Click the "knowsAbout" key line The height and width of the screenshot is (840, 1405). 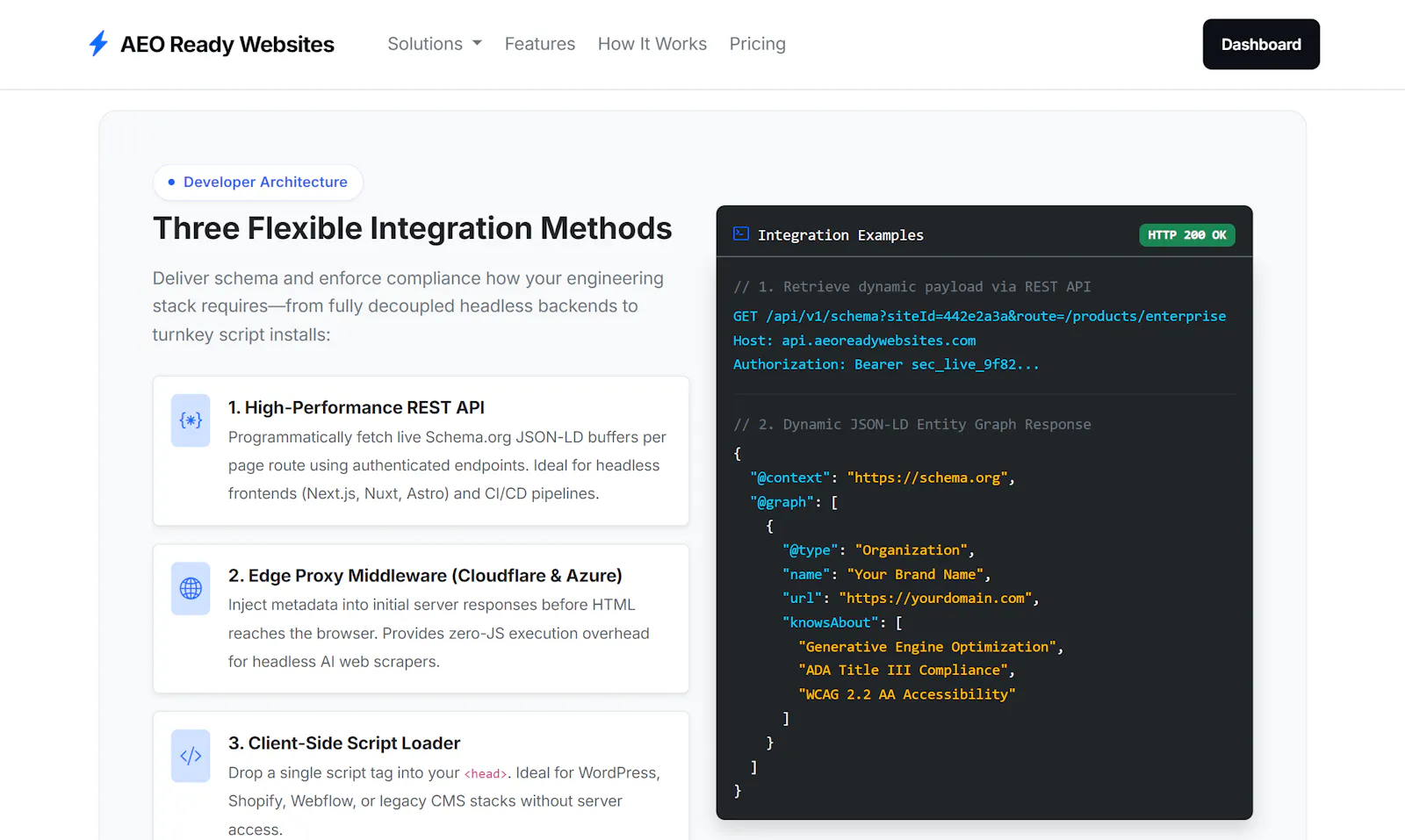coord(842,622)
